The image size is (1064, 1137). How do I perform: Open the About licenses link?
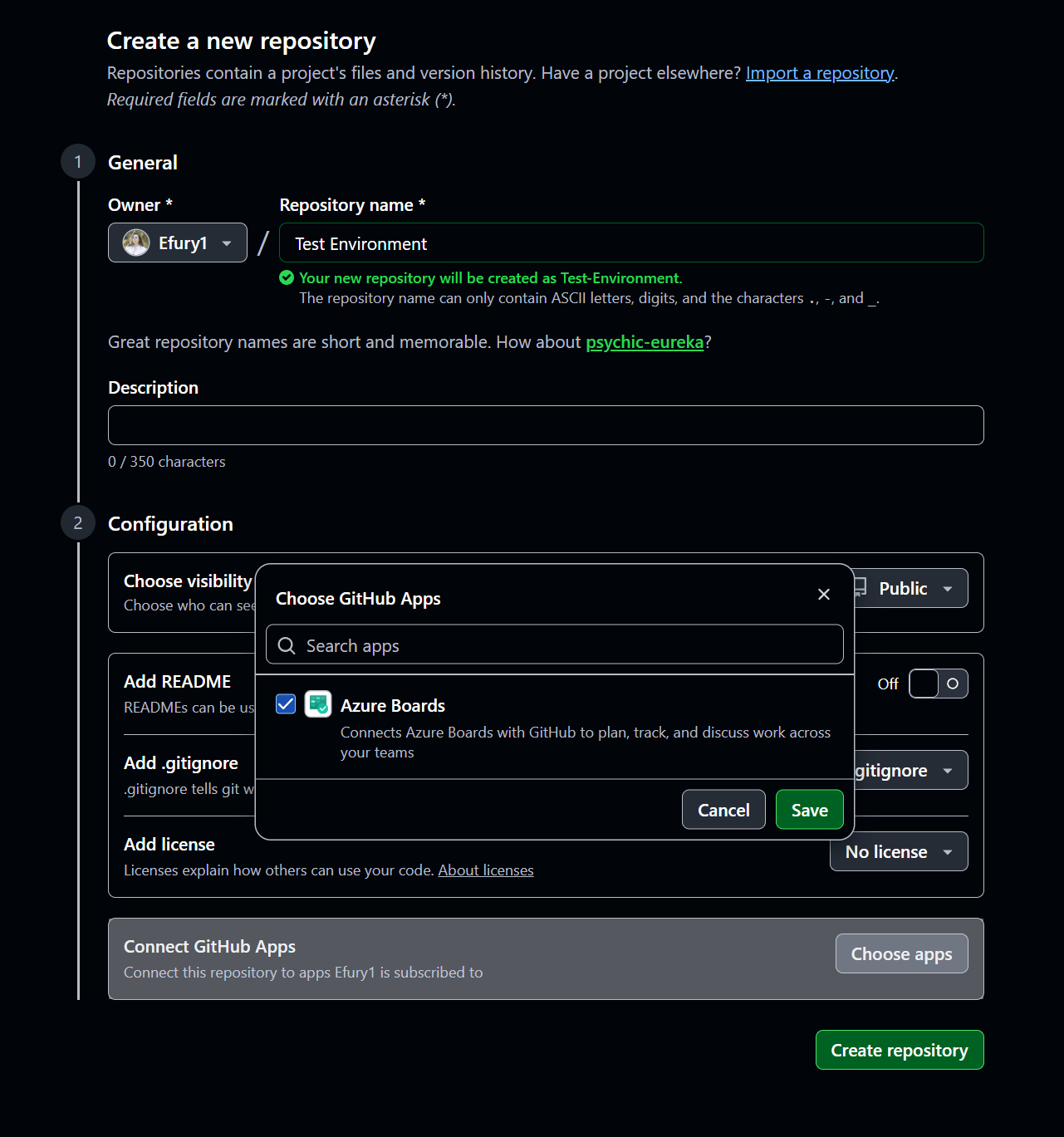pyautogui.click(x=486, y=870)
